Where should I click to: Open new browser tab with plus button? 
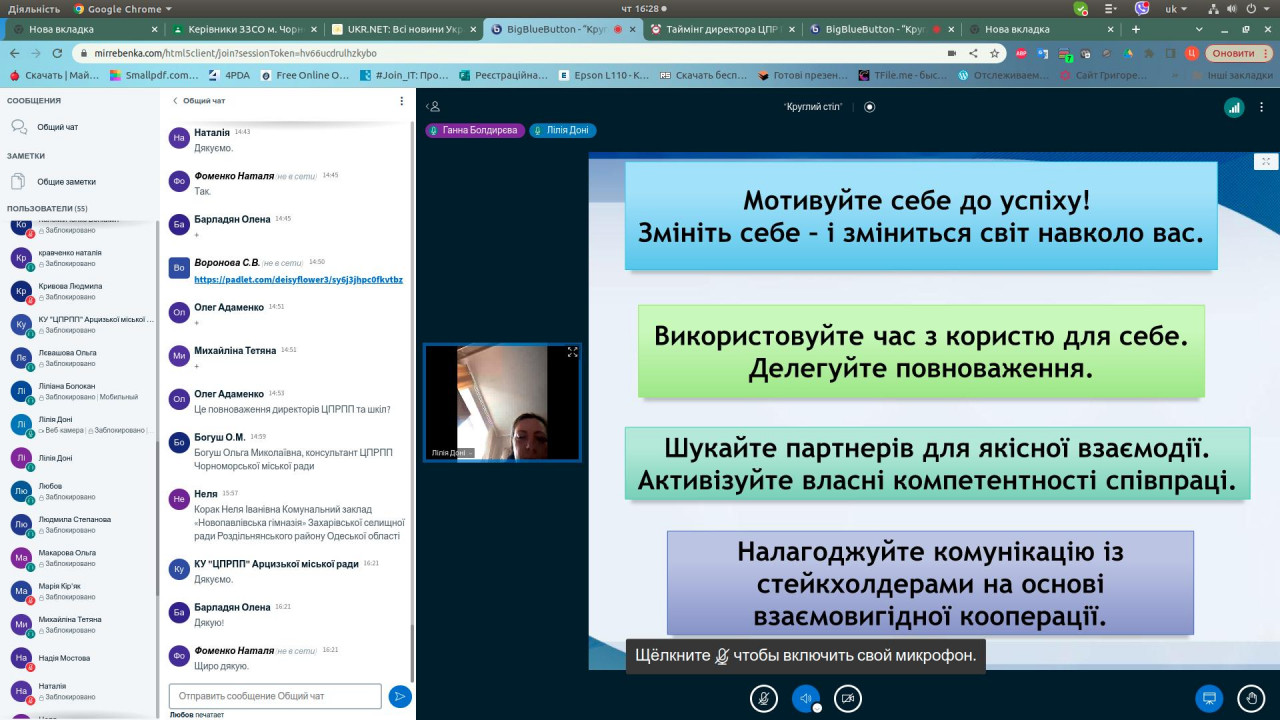tap(1135, 29)
